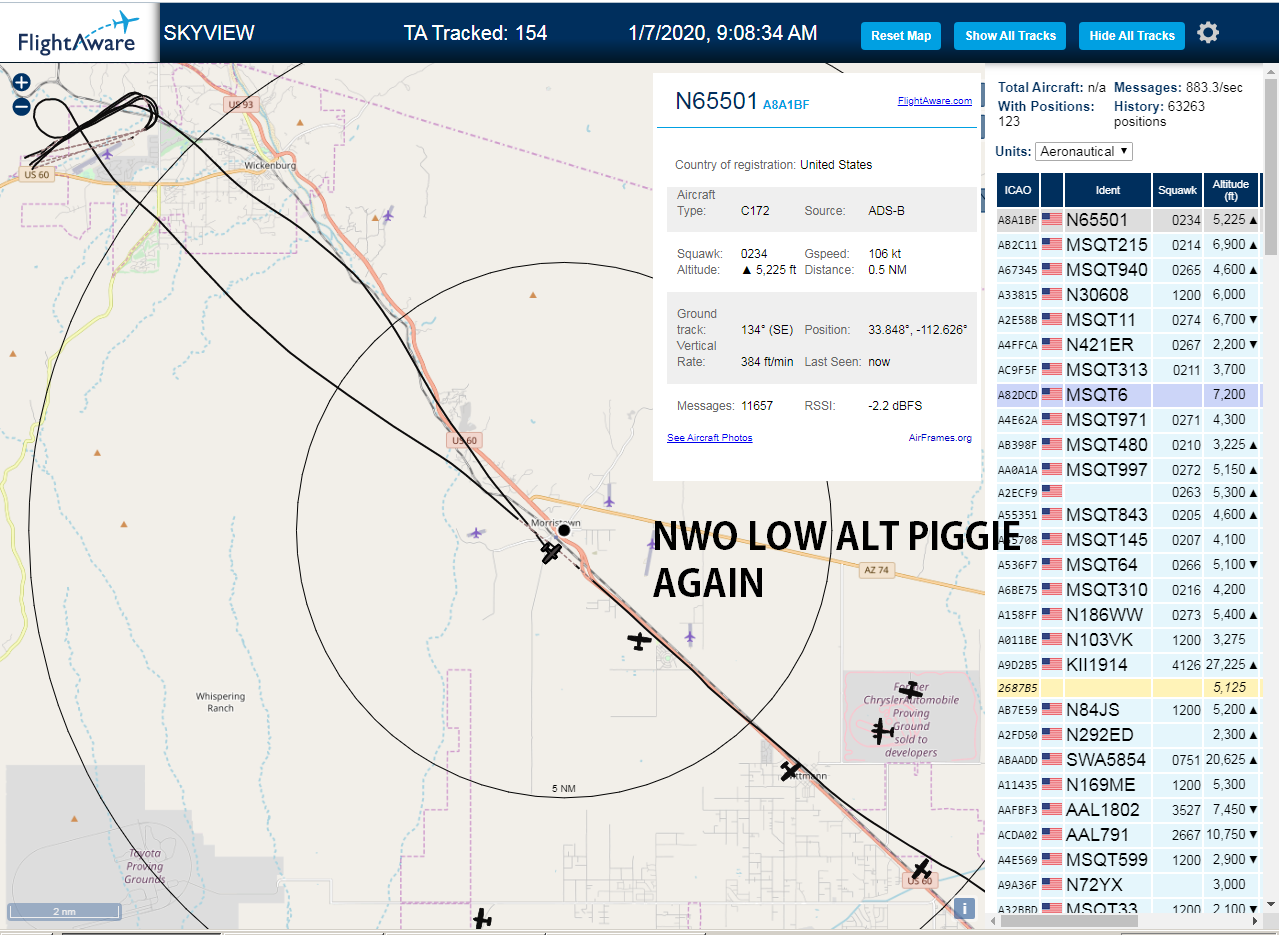
Task: Sort table by Ident column header
Action: point(1108,190)
